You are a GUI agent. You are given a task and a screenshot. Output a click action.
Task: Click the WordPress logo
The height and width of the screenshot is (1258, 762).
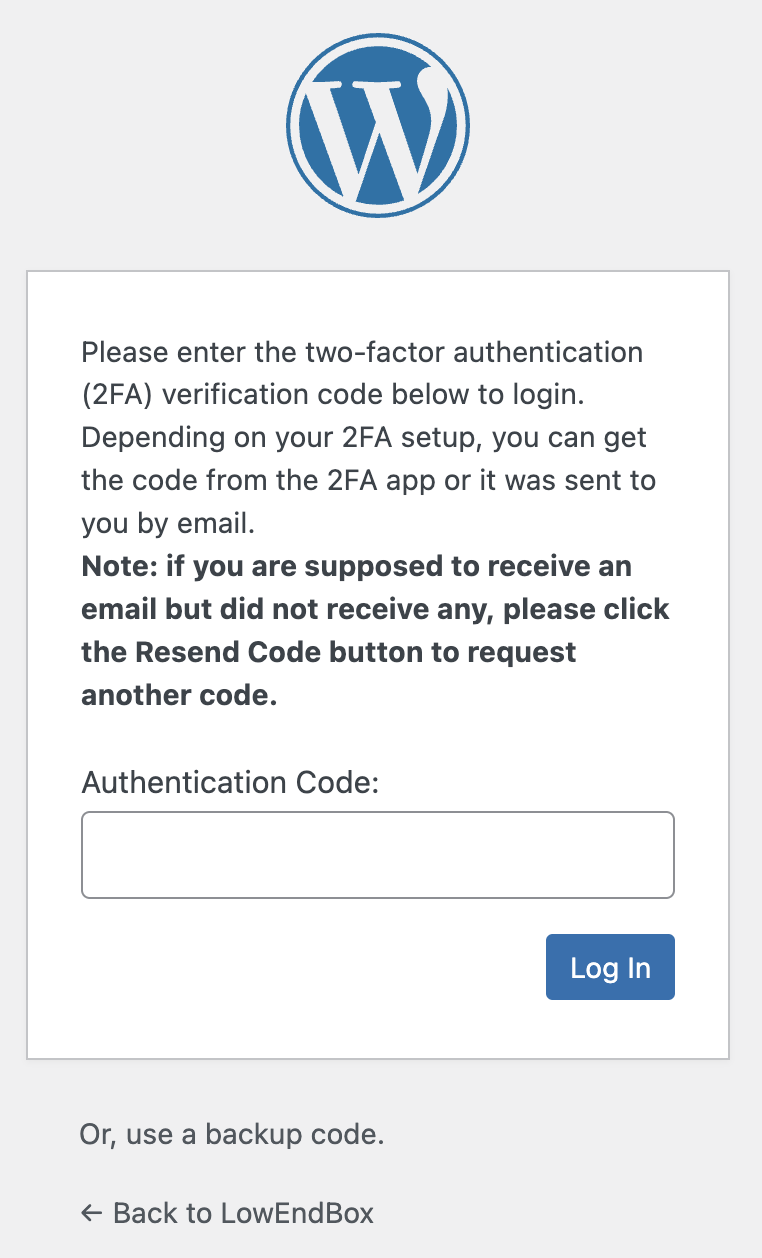point(378,125)
